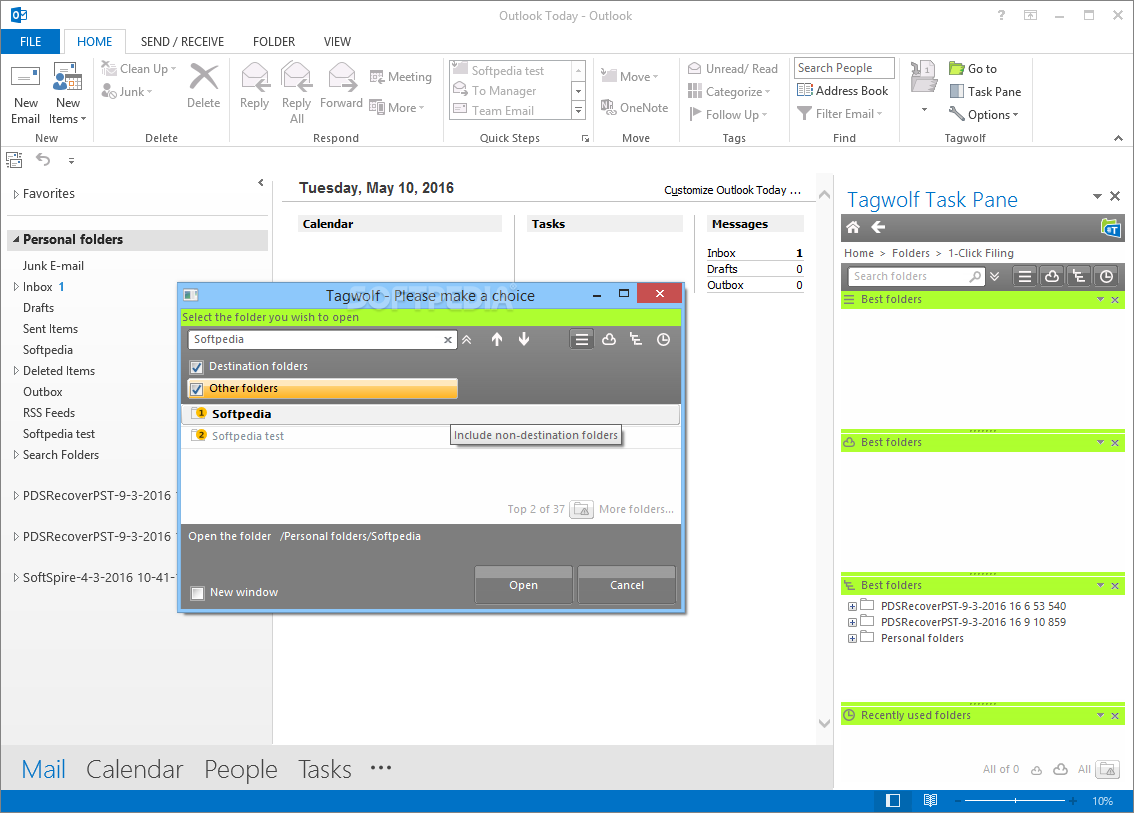1134x813 pixels.
Task: Select the recent clock icon in dialog
Action: (663, 339)
